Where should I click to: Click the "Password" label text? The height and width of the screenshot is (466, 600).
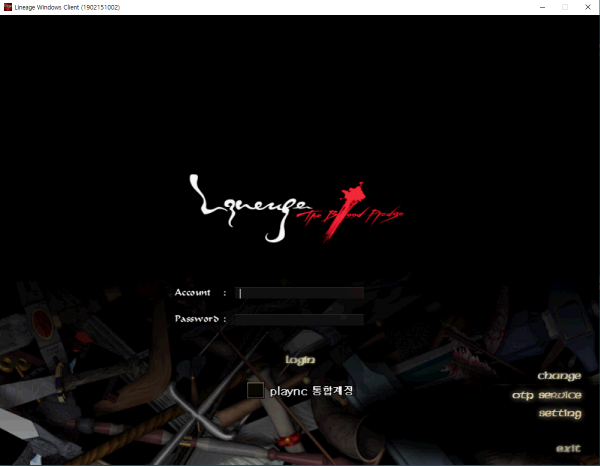(197, 319)
